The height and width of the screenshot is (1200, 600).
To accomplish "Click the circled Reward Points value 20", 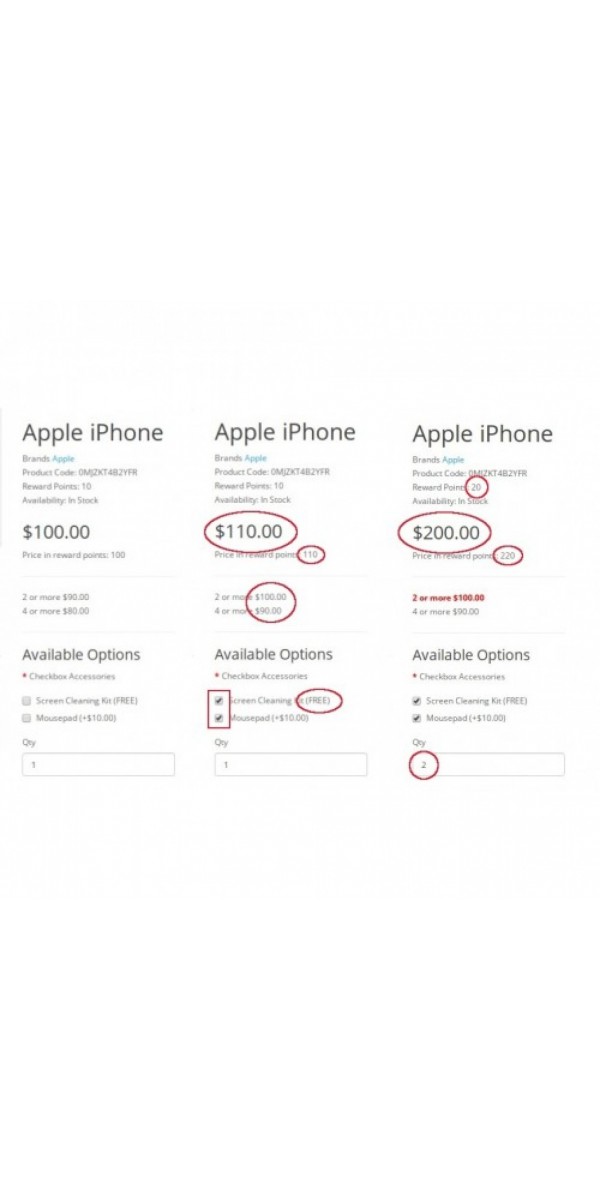I will pos(477,487).
